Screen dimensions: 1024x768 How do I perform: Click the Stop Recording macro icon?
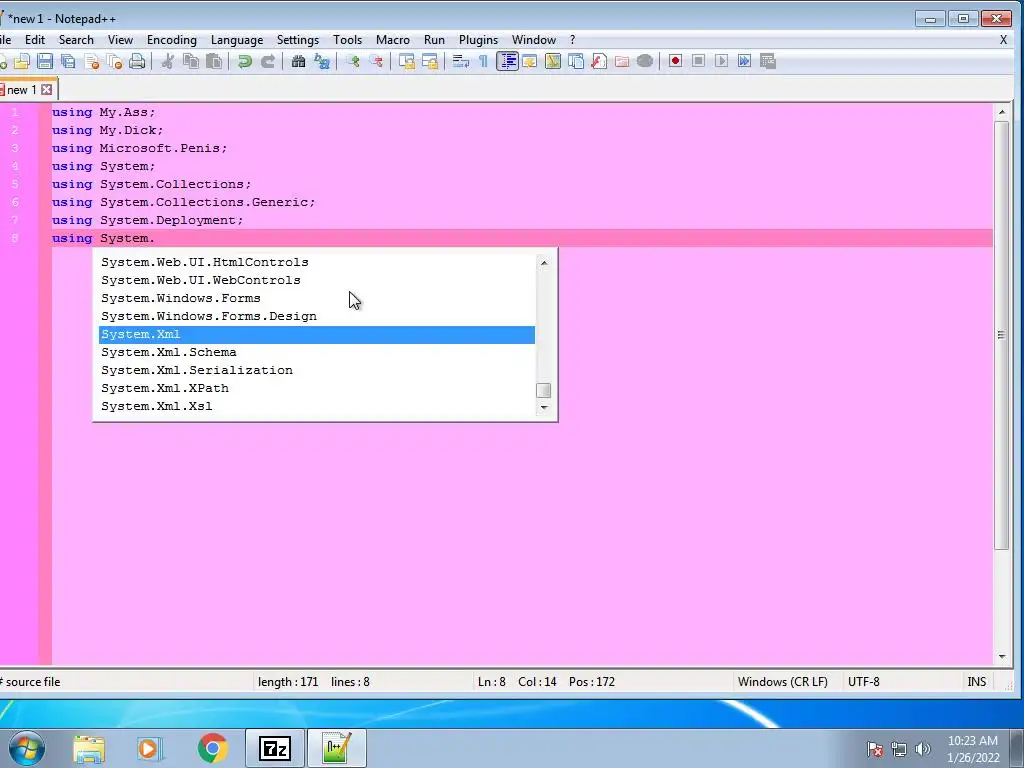(x=698, y=61)
